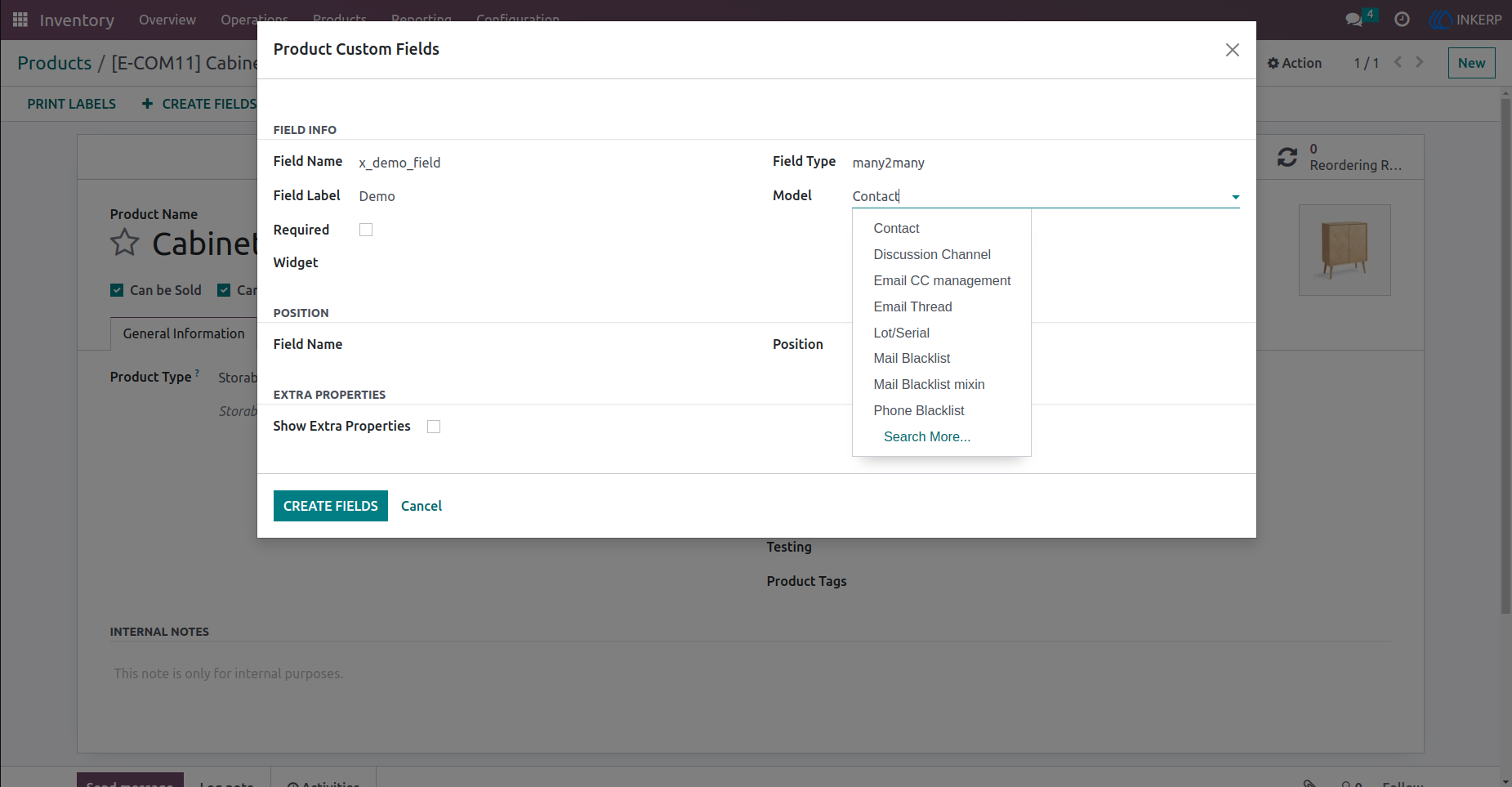Viewport: 1512px width, 787px height.
Task: Open Search More... link
Action: click(927, 437)
